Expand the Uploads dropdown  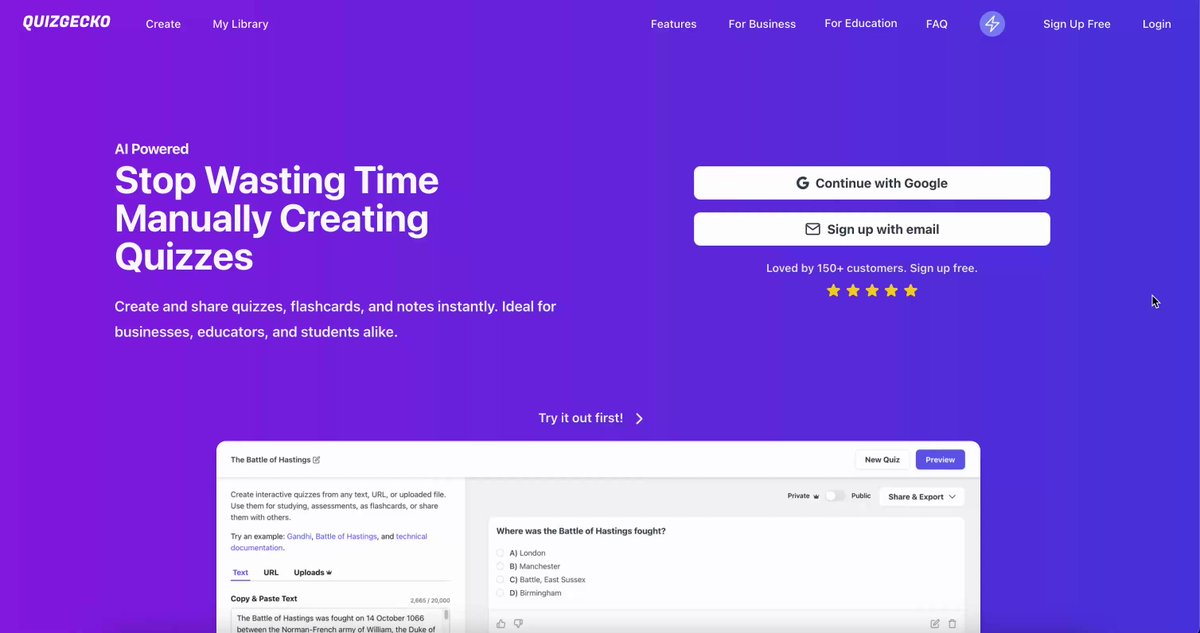(312, 572)
